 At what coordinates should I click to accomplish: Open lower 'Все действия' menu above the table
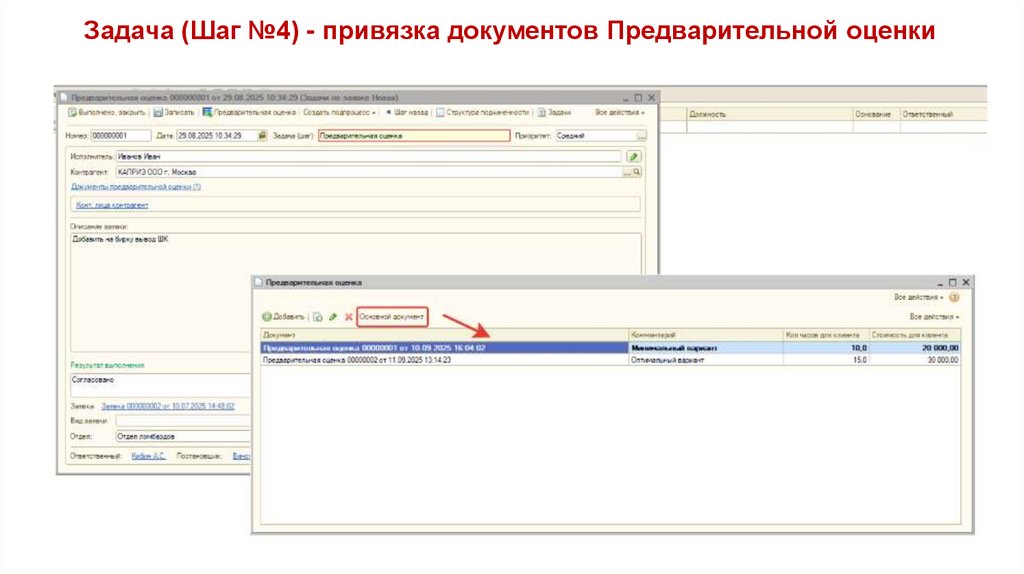pyautogui.click(x=934, y=317)
